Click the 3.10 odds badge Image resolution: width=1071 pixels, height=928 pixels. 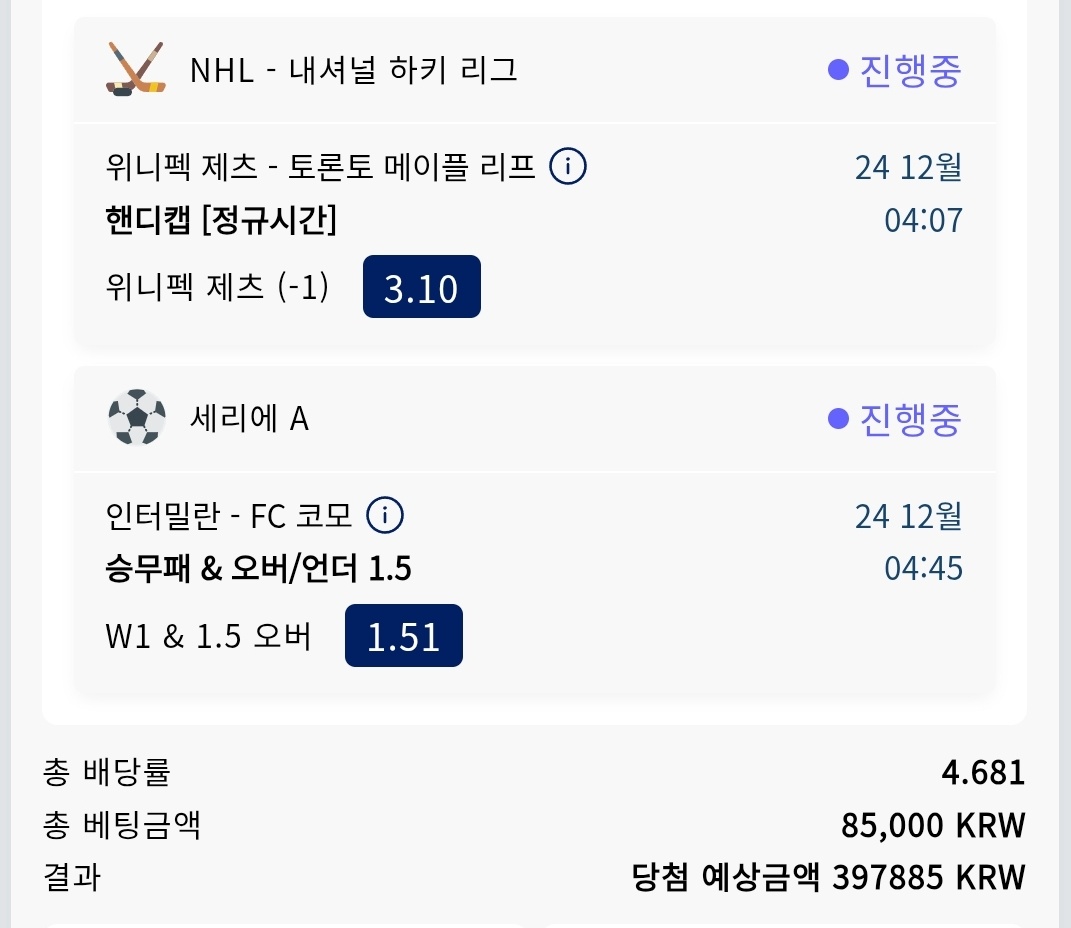[x=421, y=288]
